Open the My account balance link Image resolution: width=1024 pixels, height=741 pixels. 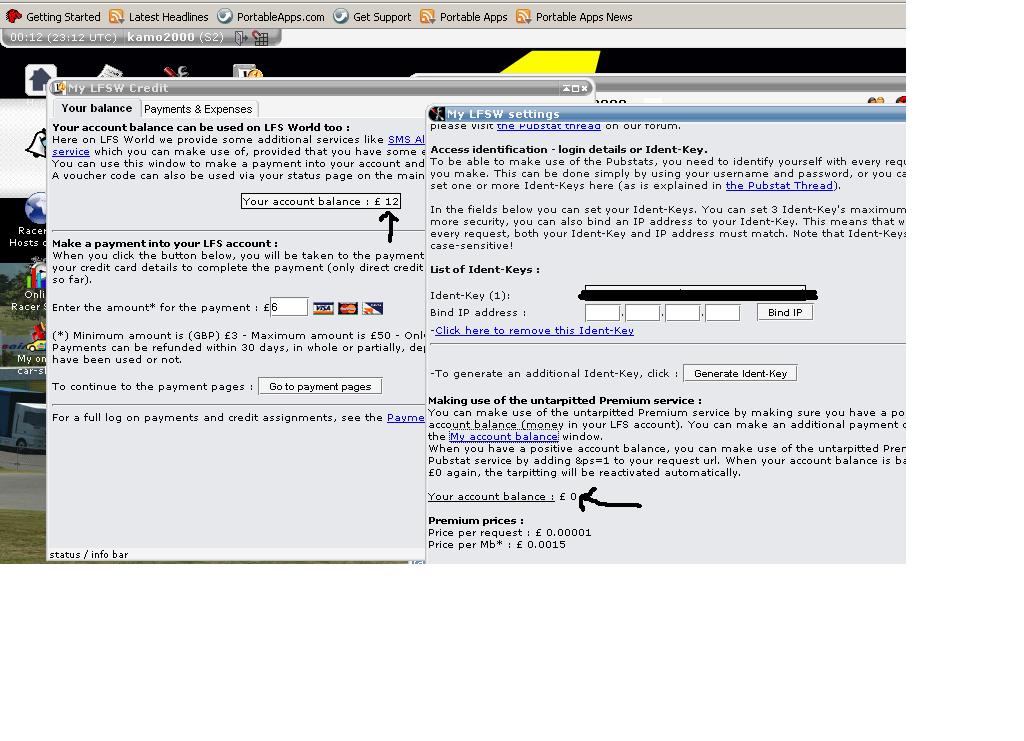click(504, 437)
